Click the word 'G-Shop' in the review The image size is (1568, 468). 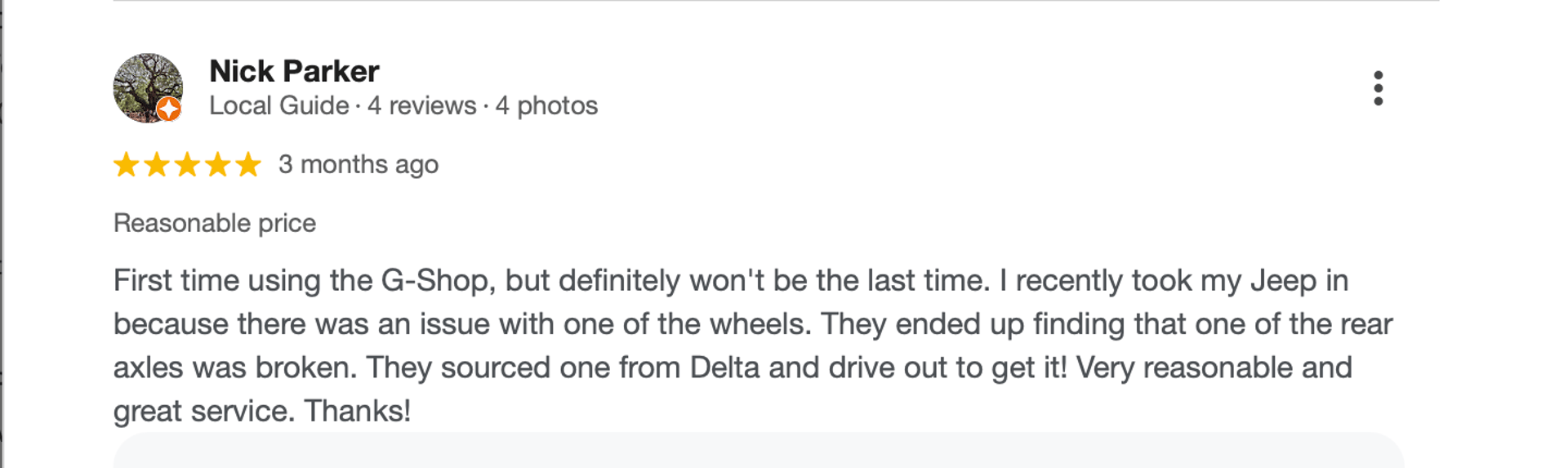(438, 281)
